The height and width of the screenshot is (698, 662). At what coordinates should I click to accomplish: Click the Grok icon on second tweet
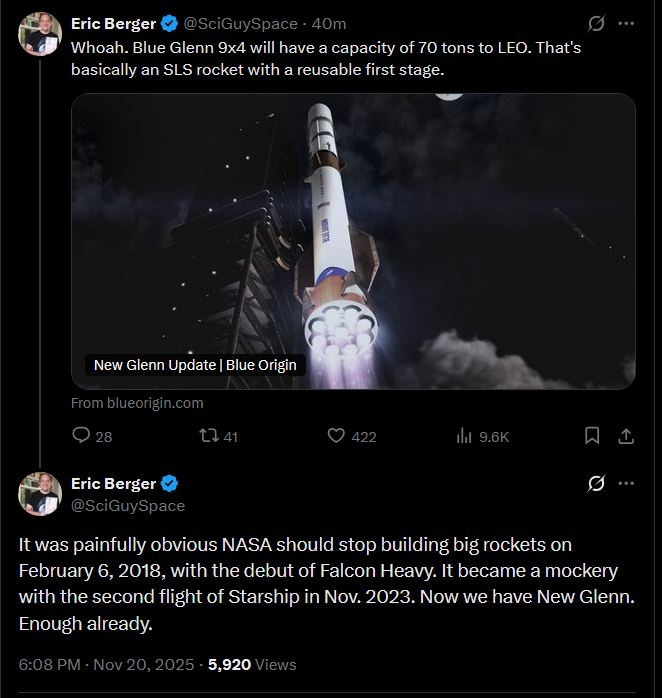[x=596, y=483]
